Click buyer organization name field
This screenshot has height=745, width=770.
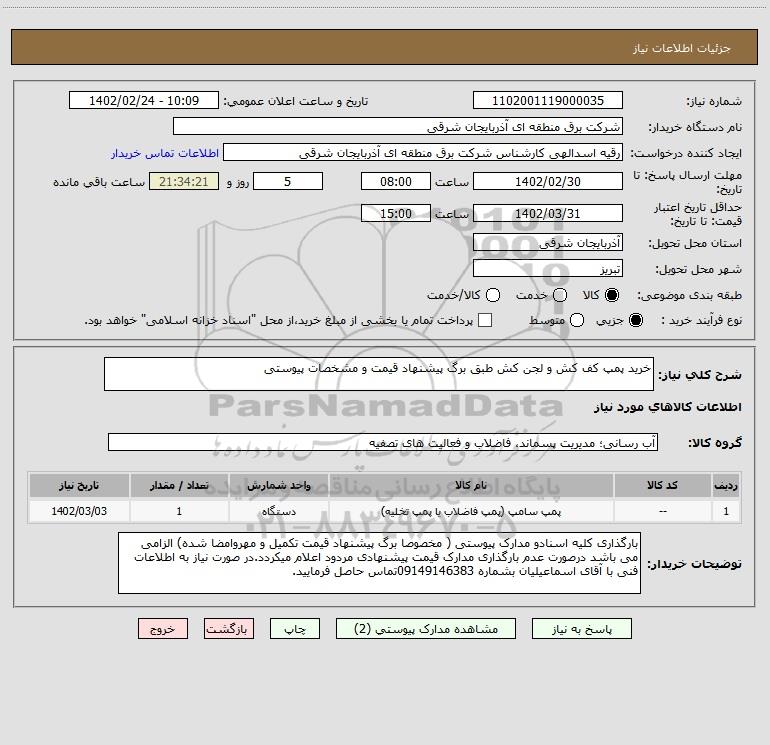pyautogui.click(x=398, y=126)
